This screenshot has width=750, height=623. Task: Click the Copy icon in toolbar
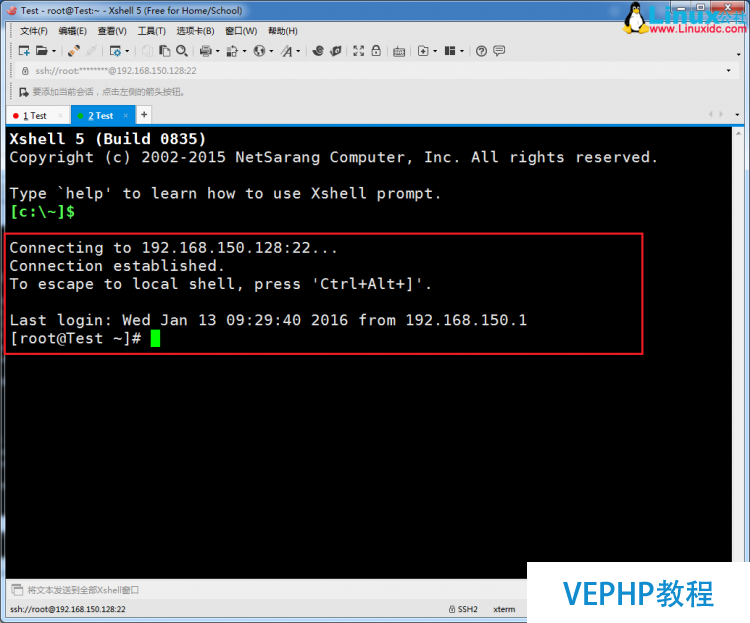[147, 51]
